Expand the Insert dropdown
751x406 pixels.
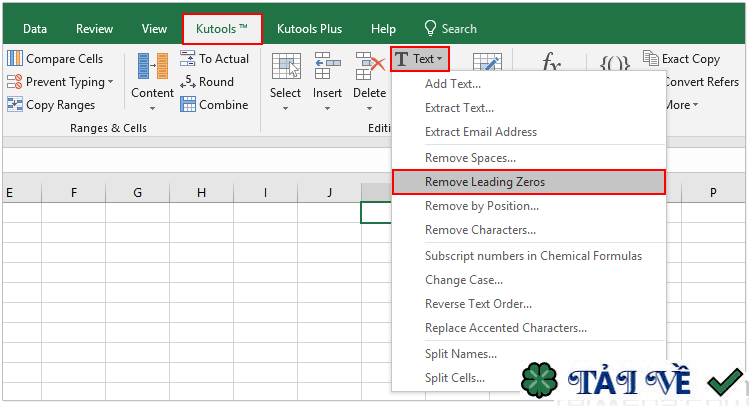click(x=327, y=106)
